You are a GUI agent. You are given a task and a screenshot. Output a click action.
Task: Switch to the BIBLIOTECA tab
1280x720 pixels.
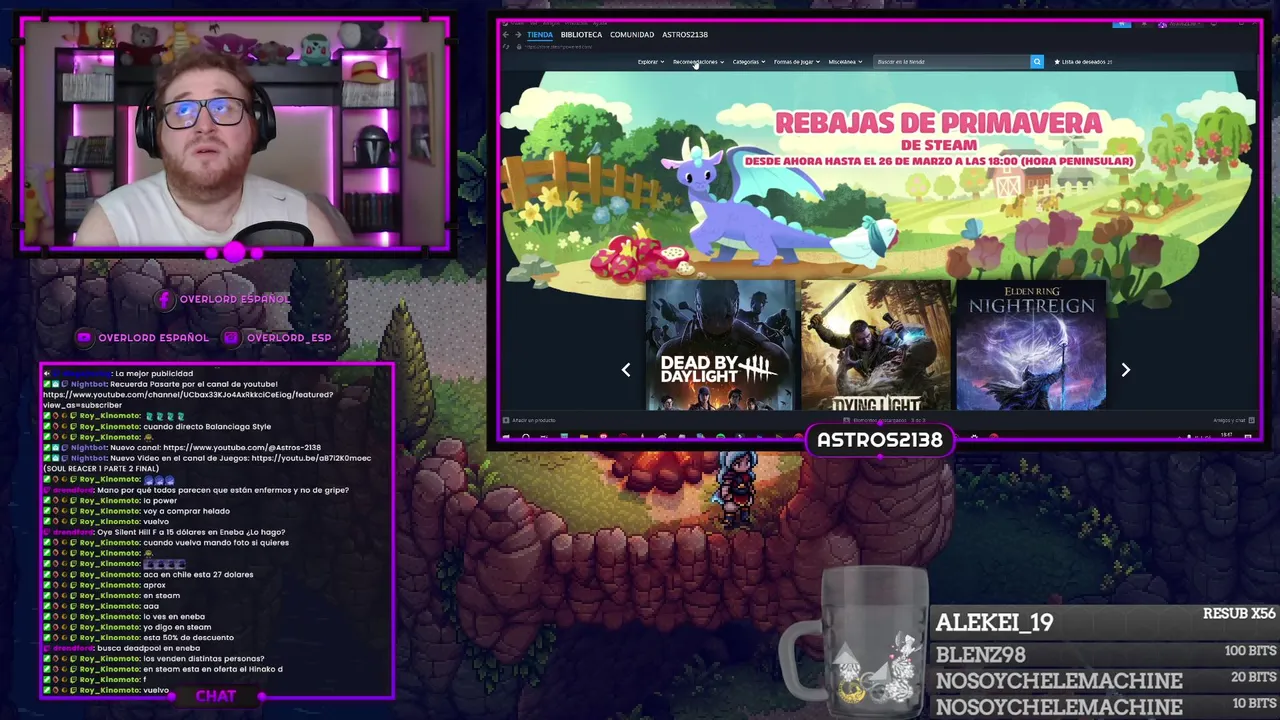[581, 34]
